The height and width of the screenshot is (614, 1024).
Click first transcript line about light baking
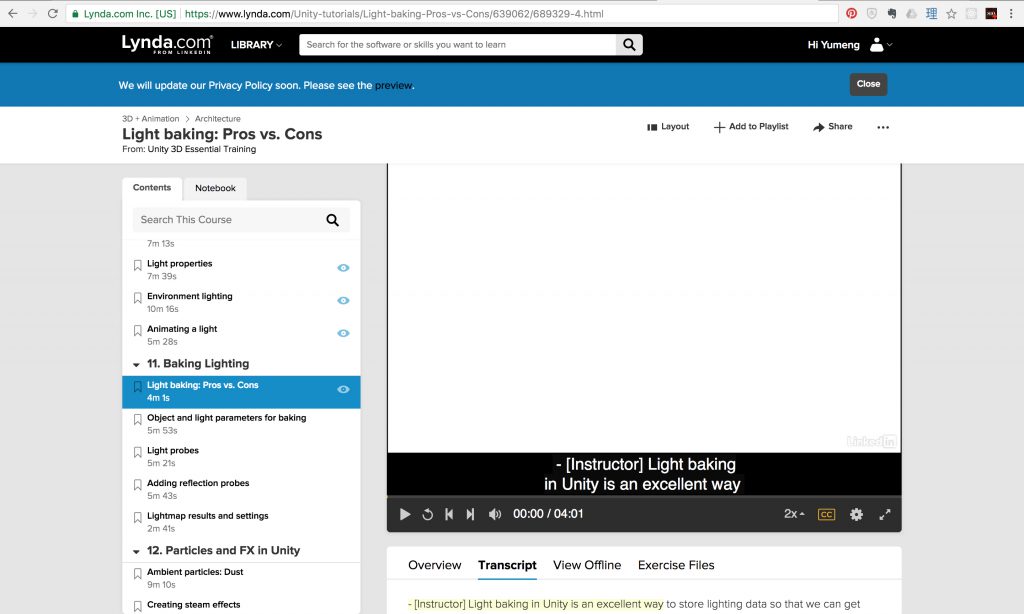[x=536, y=604]
